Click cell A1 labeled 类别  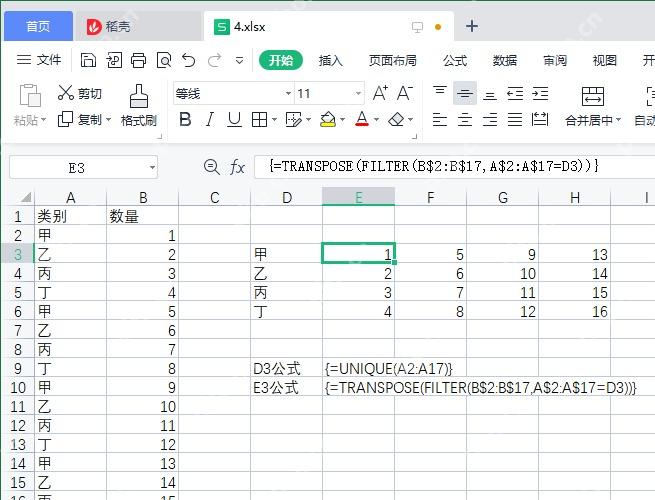[71, 216]
